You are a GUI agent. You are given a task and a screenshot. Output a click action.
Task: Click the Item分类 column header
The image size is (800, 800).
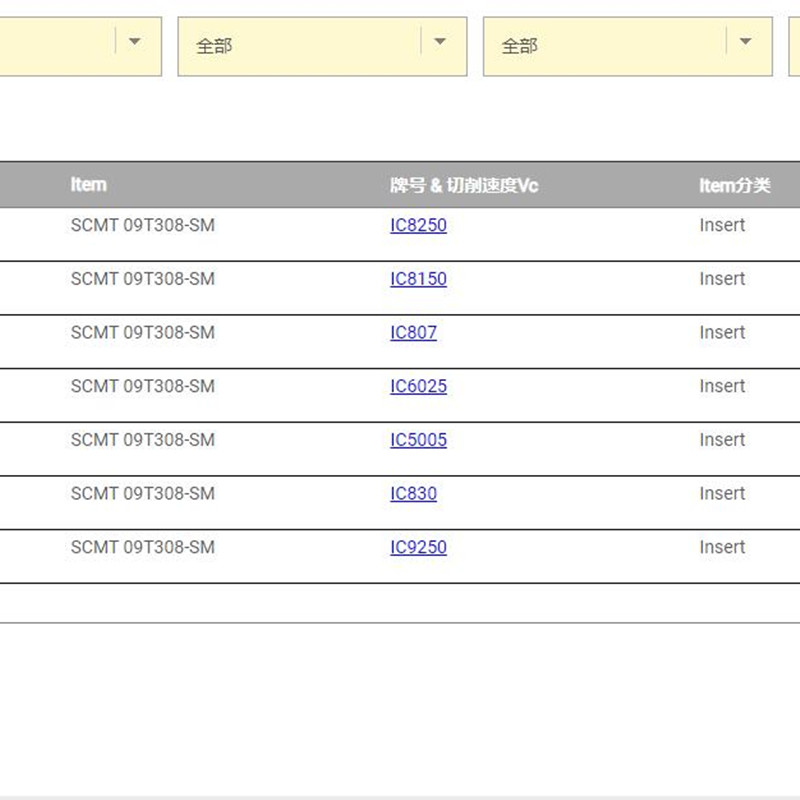(734, 185)
